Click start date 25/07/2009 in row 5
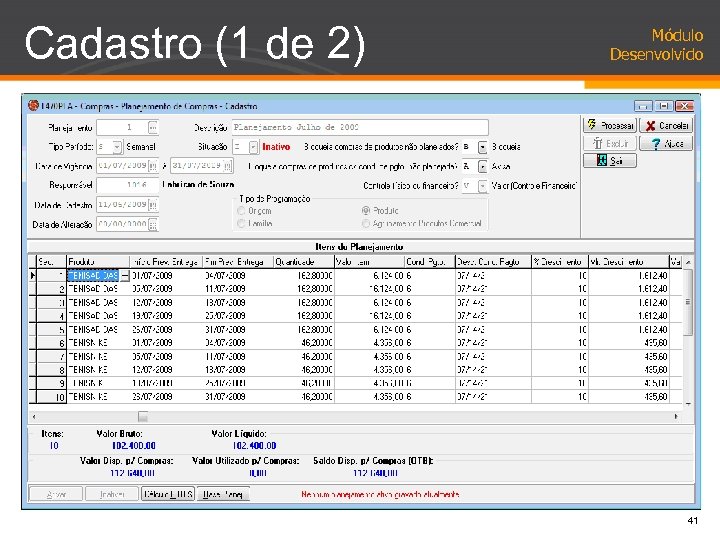This screenshot has height=540, width=720. pos(166,330)
